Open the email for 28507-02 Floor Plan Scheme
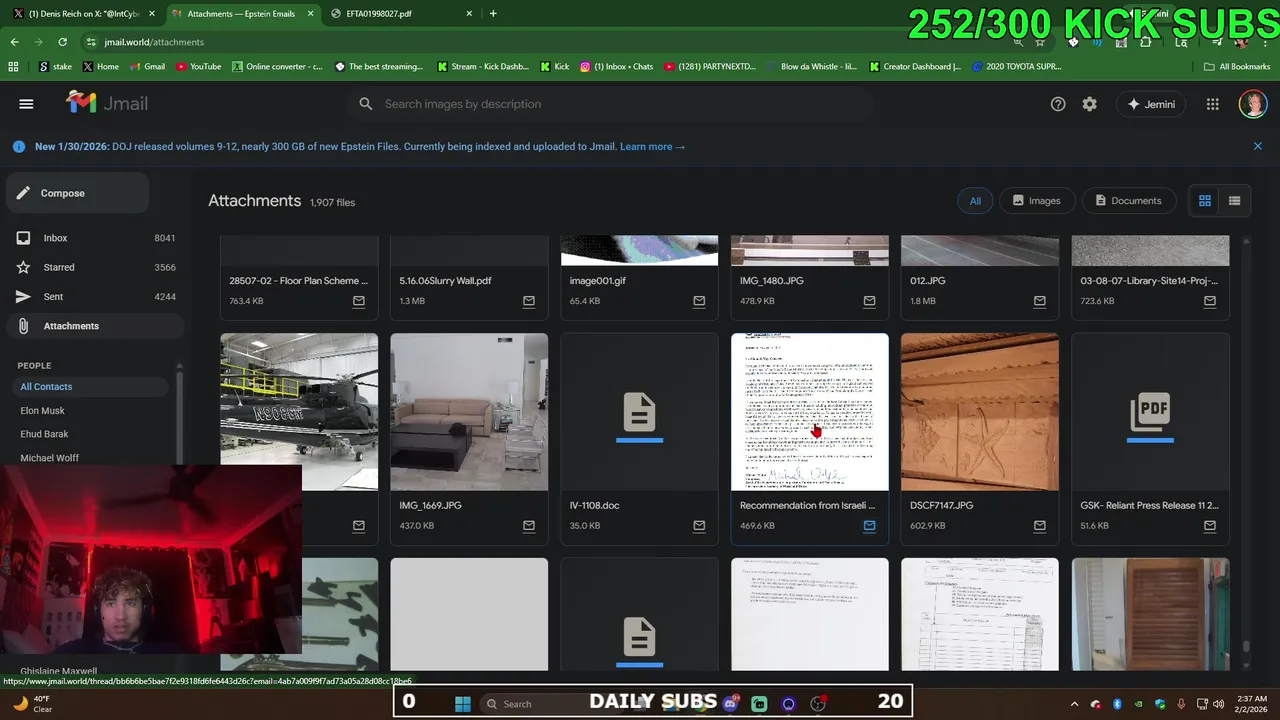 point(359,301)
